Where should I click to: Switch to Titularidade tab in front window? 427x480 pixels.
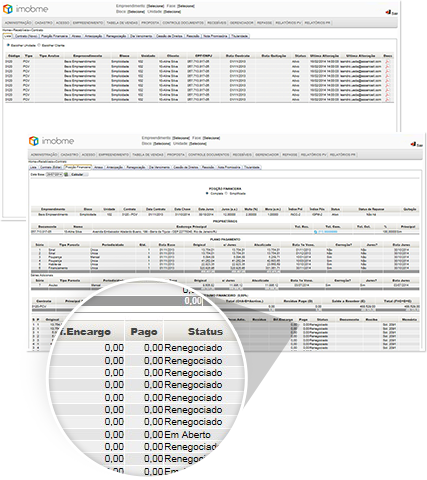click(251, 167)
